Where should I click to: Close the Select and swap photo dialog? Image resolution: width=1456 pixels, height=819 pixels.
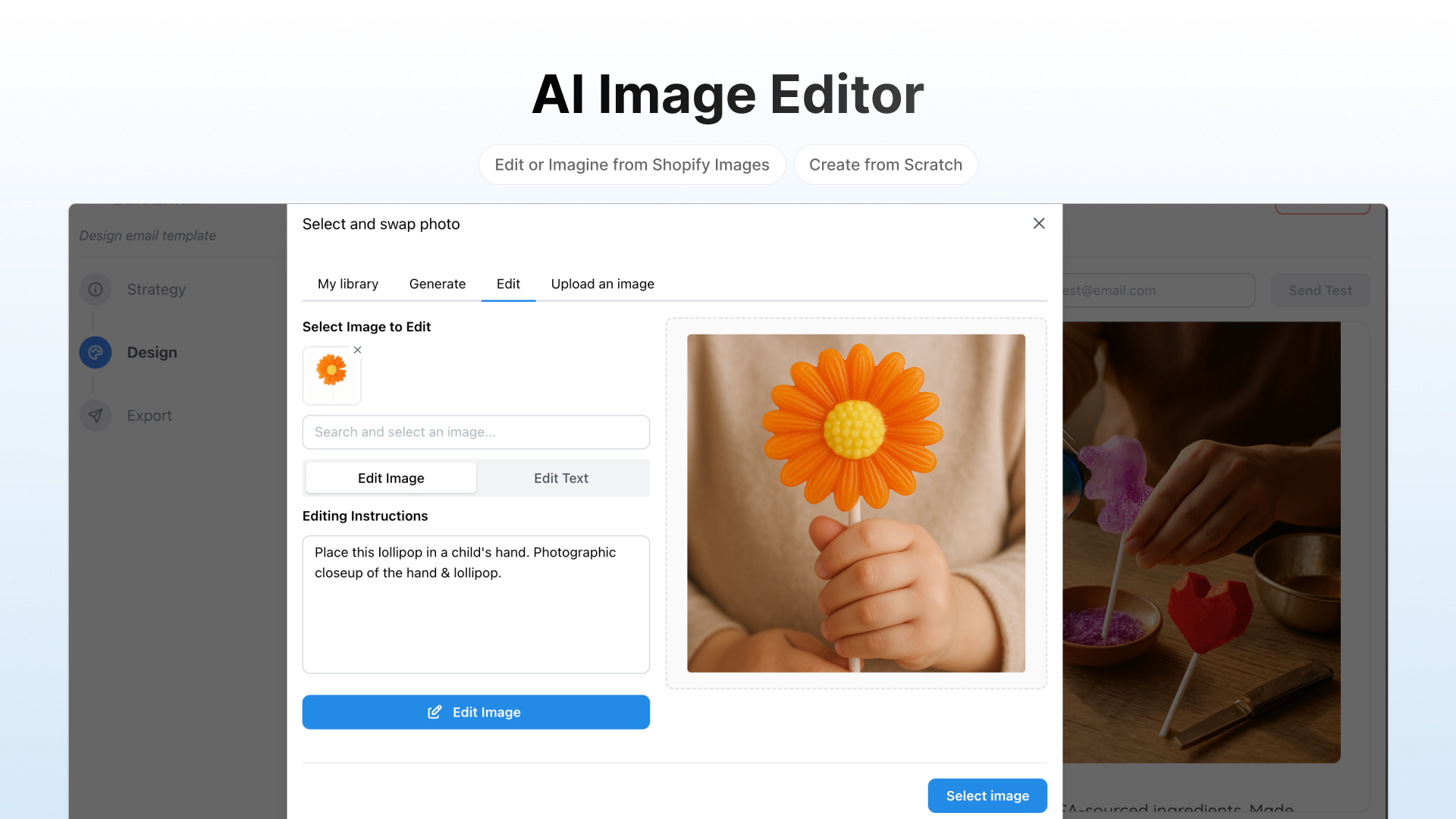[1039, 224]
